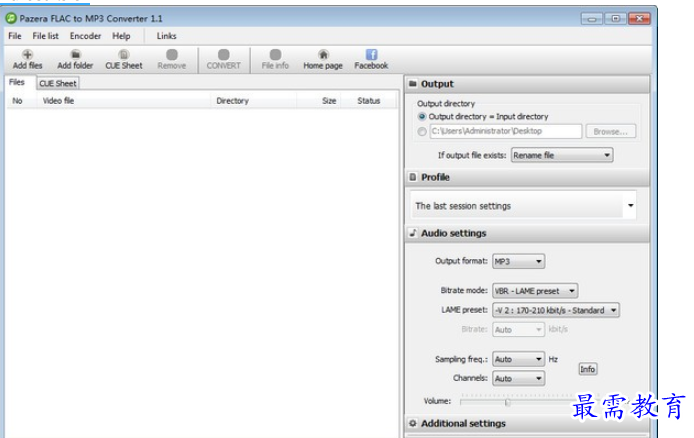Open the Channels dropdown
Image resolution: width=694 pixels, height=438 pixels.
pos(518,379)
